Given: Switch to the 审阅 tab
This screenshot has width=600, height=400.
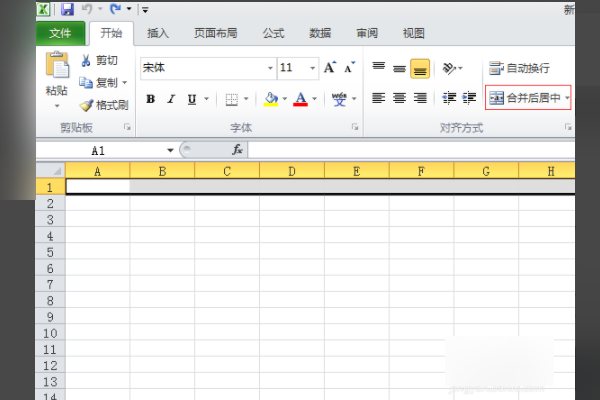Looking at the screenshot, I should coord(367,33).
